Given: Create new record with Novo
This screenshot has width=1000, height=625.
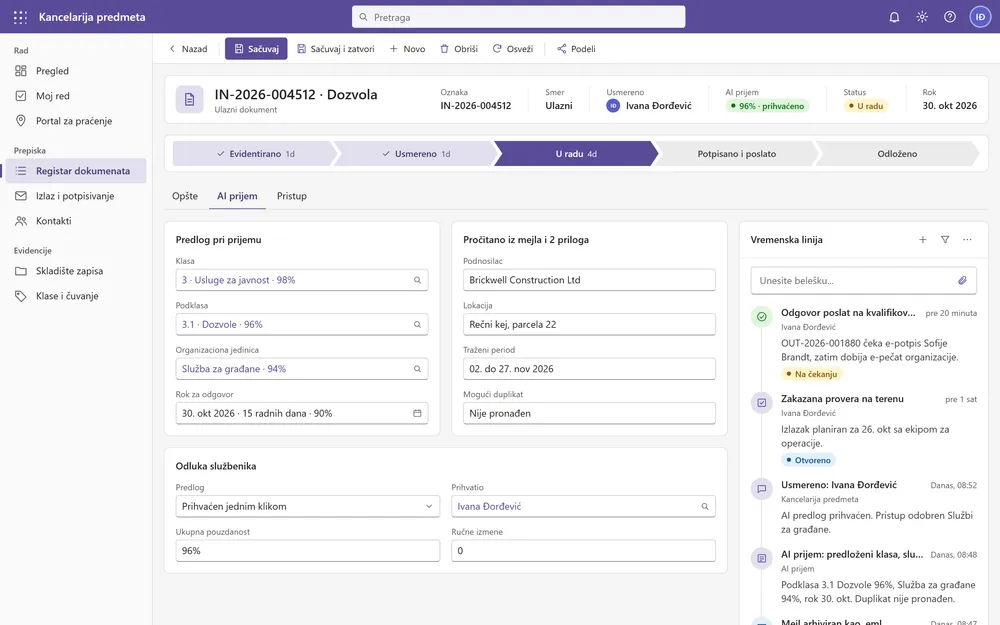Looking at the screenshot, I should coord(408,48).
